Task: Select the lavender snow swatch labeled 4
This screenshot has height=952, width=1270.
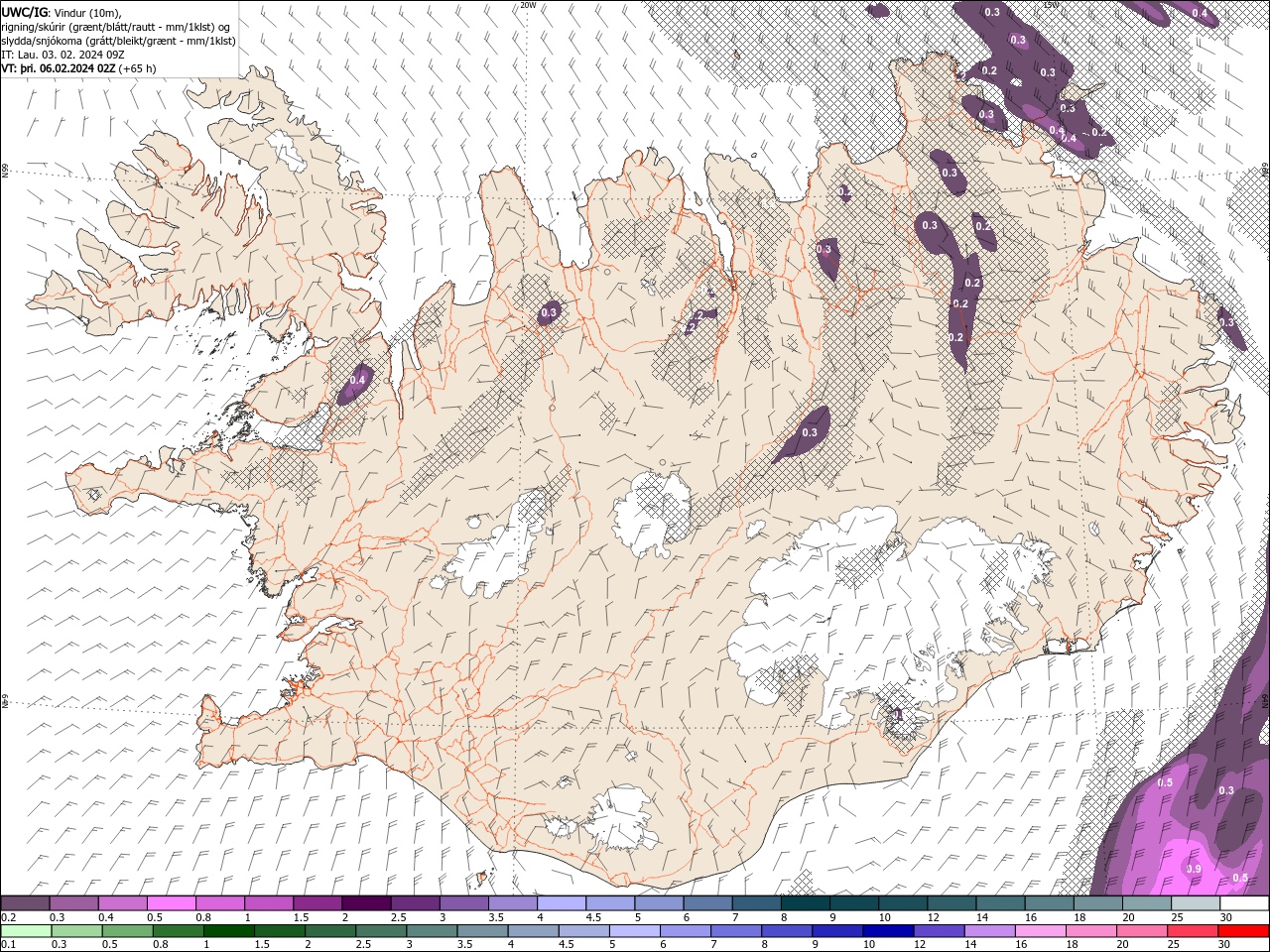Action: click(x=562, y=903)
